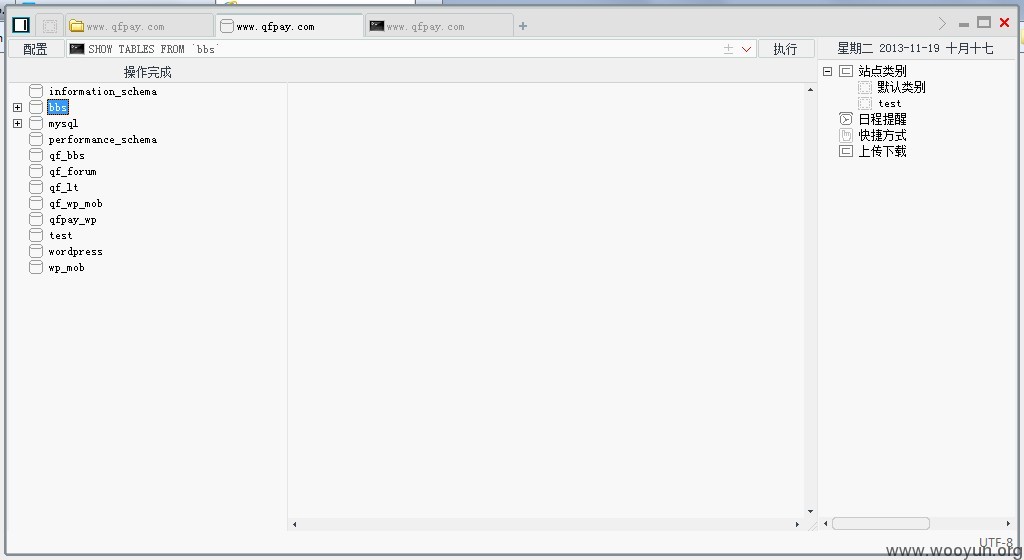
Task: Open 上传下载 upload download item
Action: [882, 151]
